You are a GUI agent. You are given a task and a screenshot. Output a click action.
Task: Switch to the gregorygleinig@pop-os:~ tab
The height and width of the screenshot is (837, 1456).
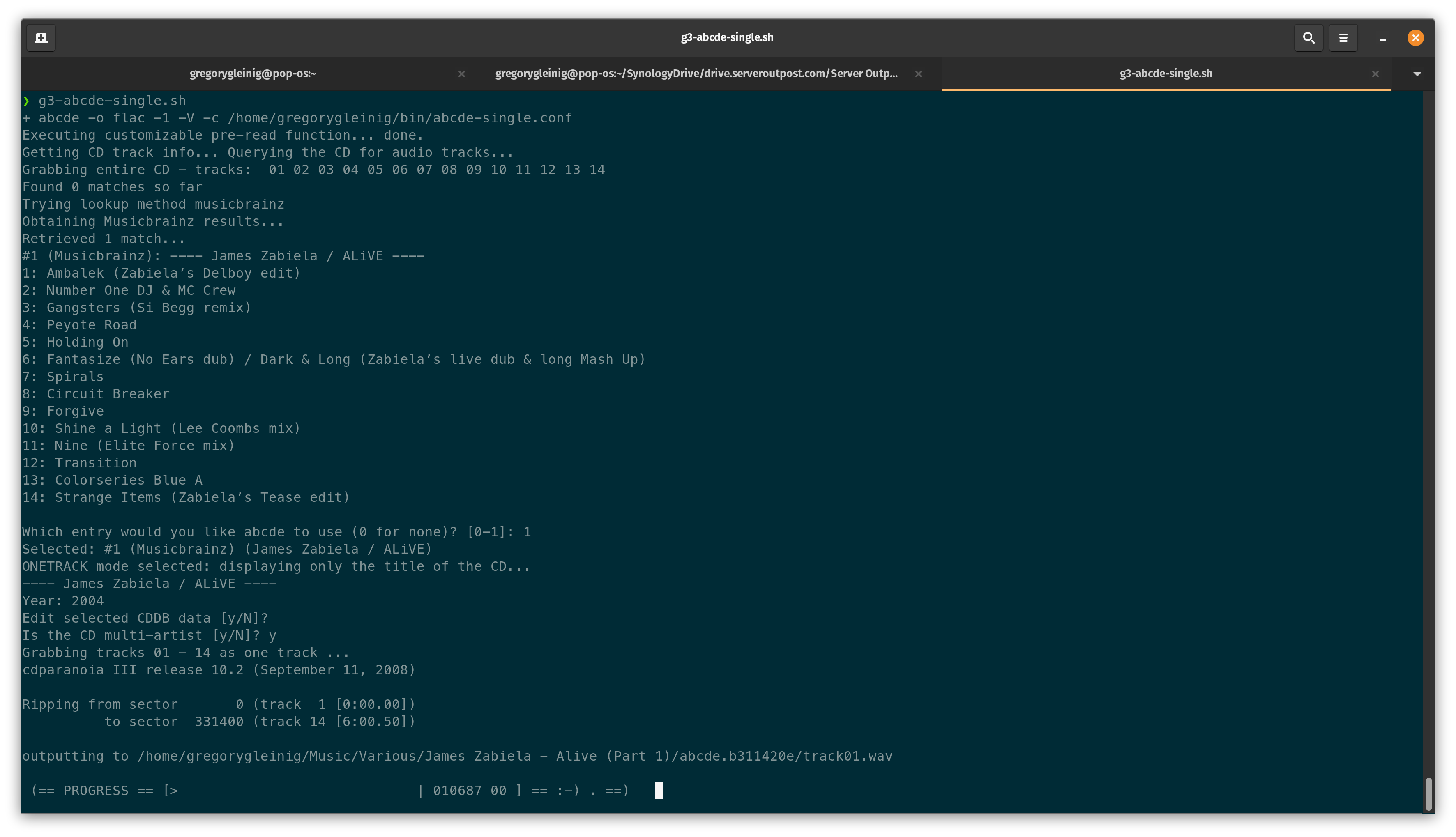pos(252,74)
